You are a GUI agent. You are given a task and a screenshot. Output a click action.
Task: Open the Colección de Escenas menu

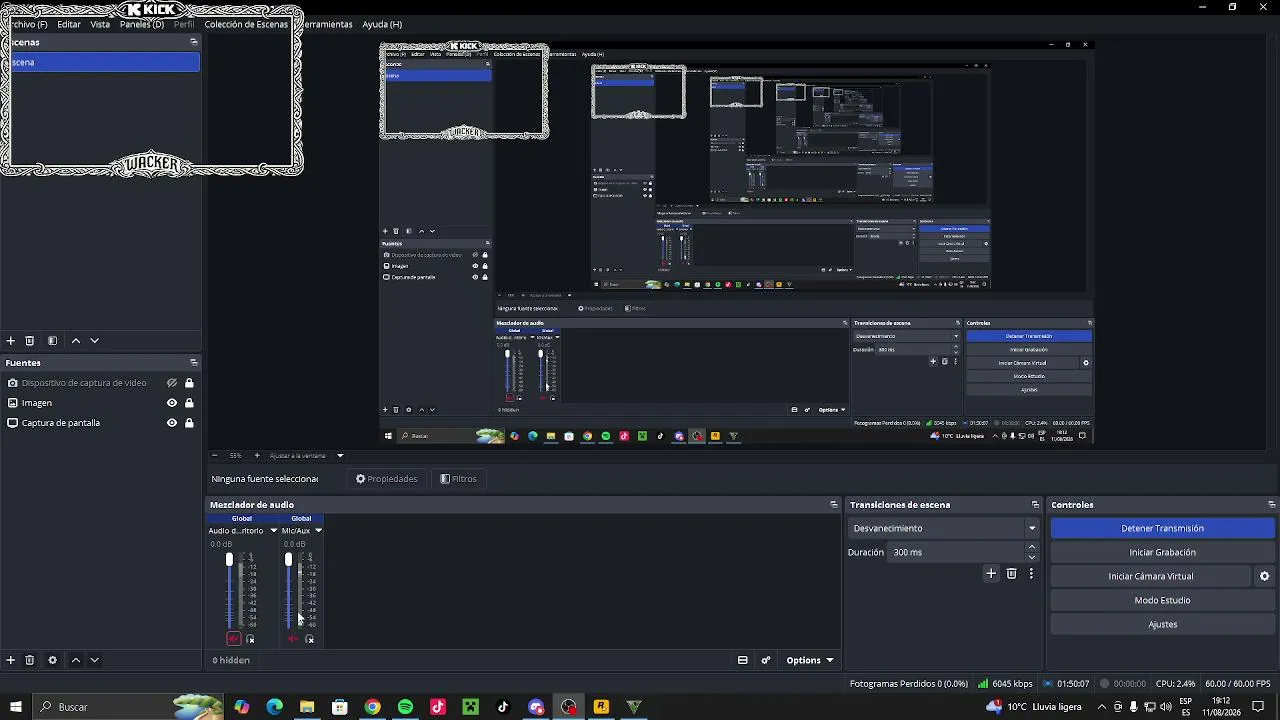(246, 24)
